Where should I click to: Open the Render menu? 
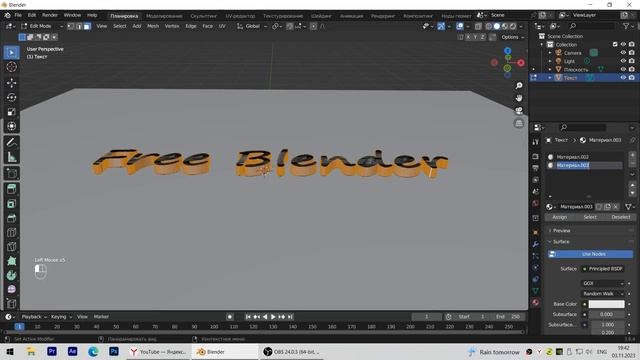coord(50,15)
